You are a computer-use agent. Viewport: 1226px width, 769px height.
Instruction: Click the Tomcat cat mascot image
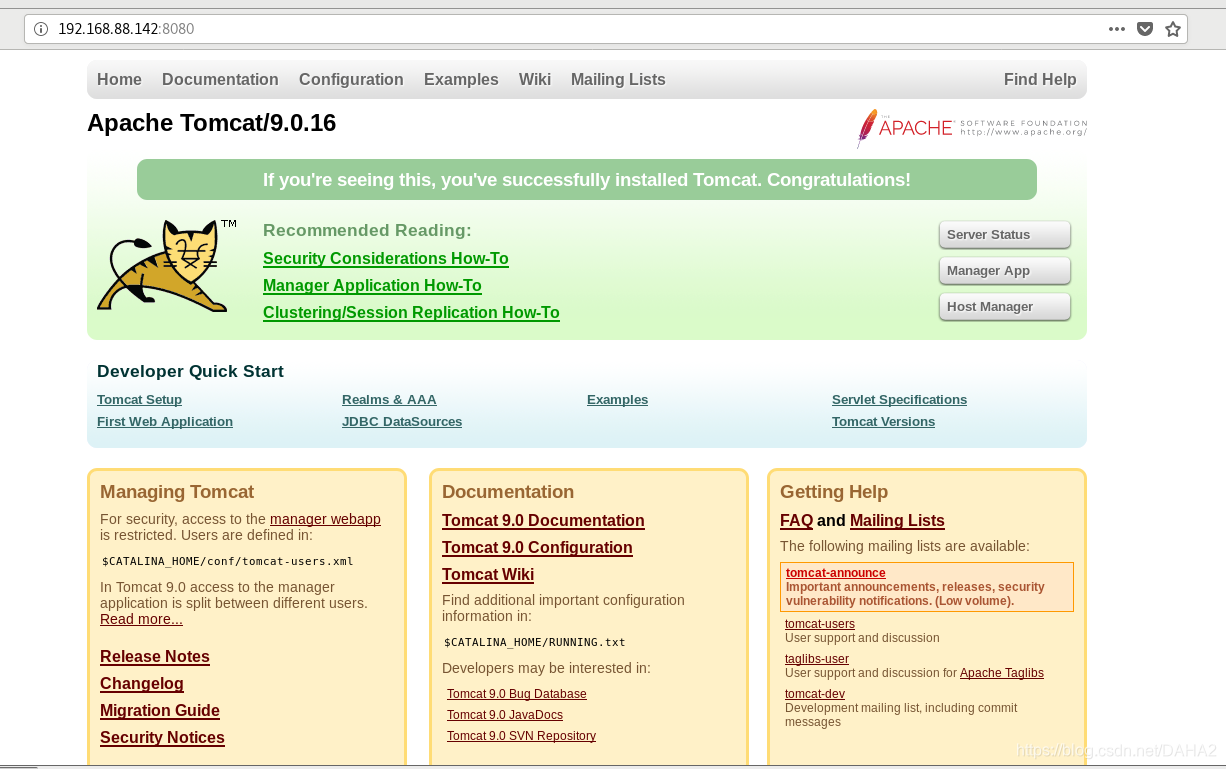tap(167, 265)
